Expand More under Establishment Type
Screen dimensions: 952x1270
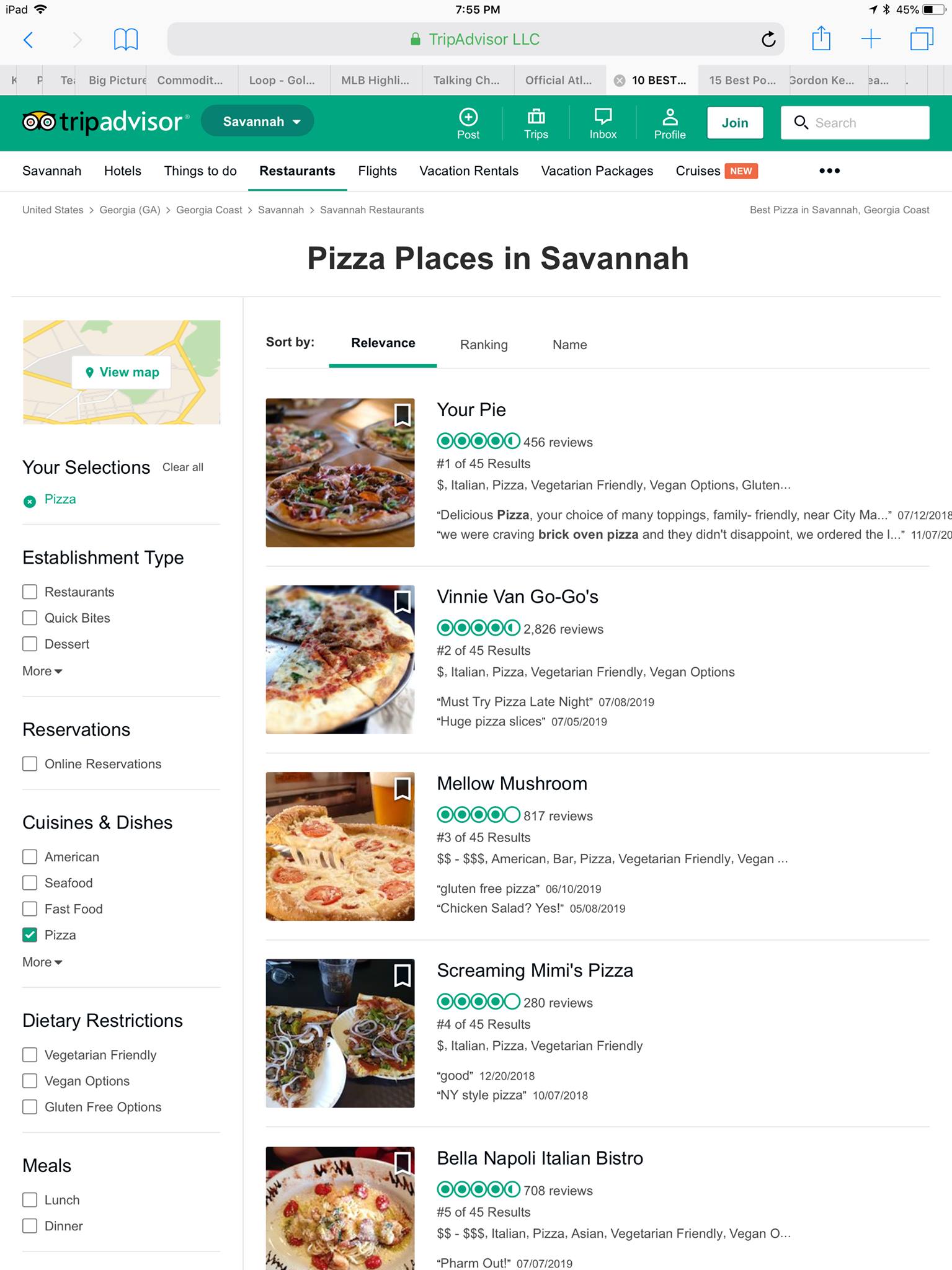[x=42, y=671]
